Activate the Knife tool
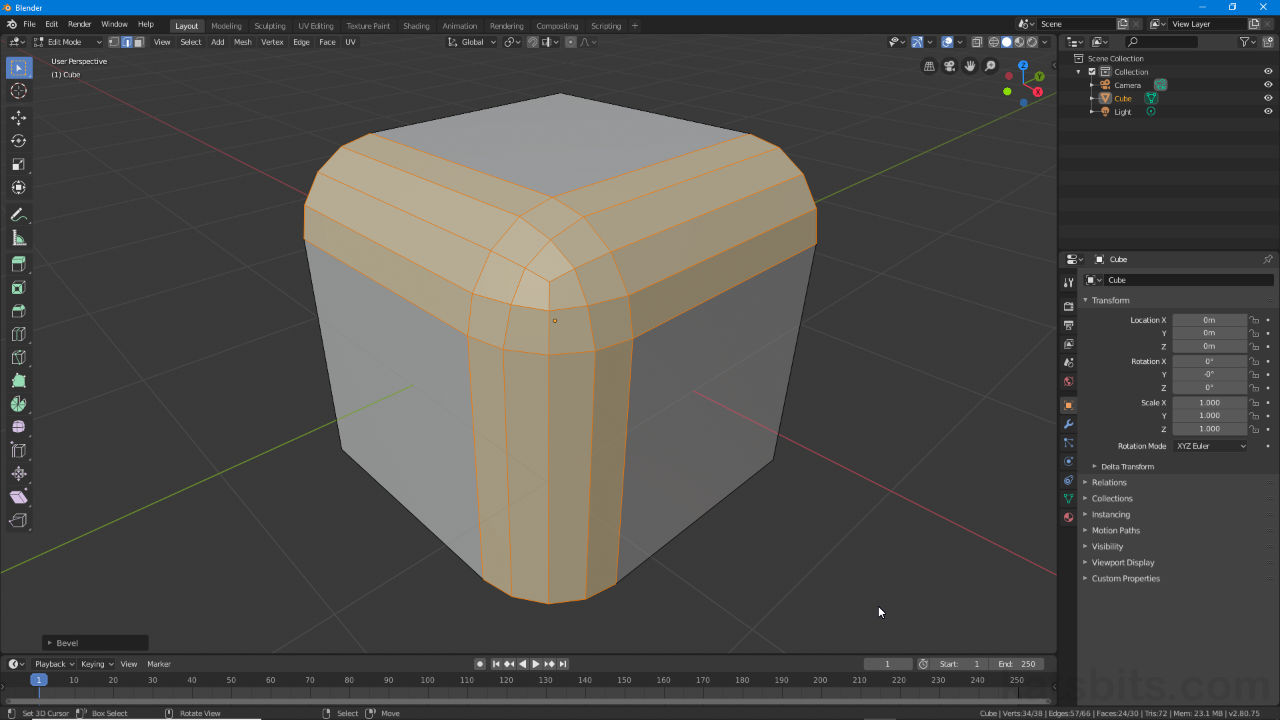 pos(19,358)
